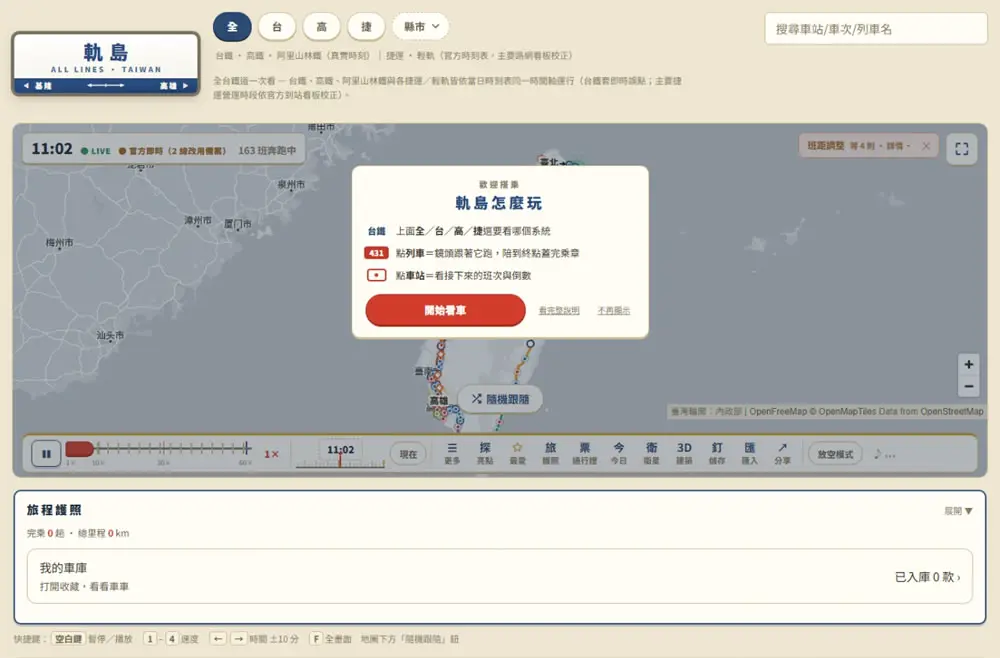Open the 票 ticket itinerary tool
This screenshot has height=658, width=1000.
(x=584, y=453)
